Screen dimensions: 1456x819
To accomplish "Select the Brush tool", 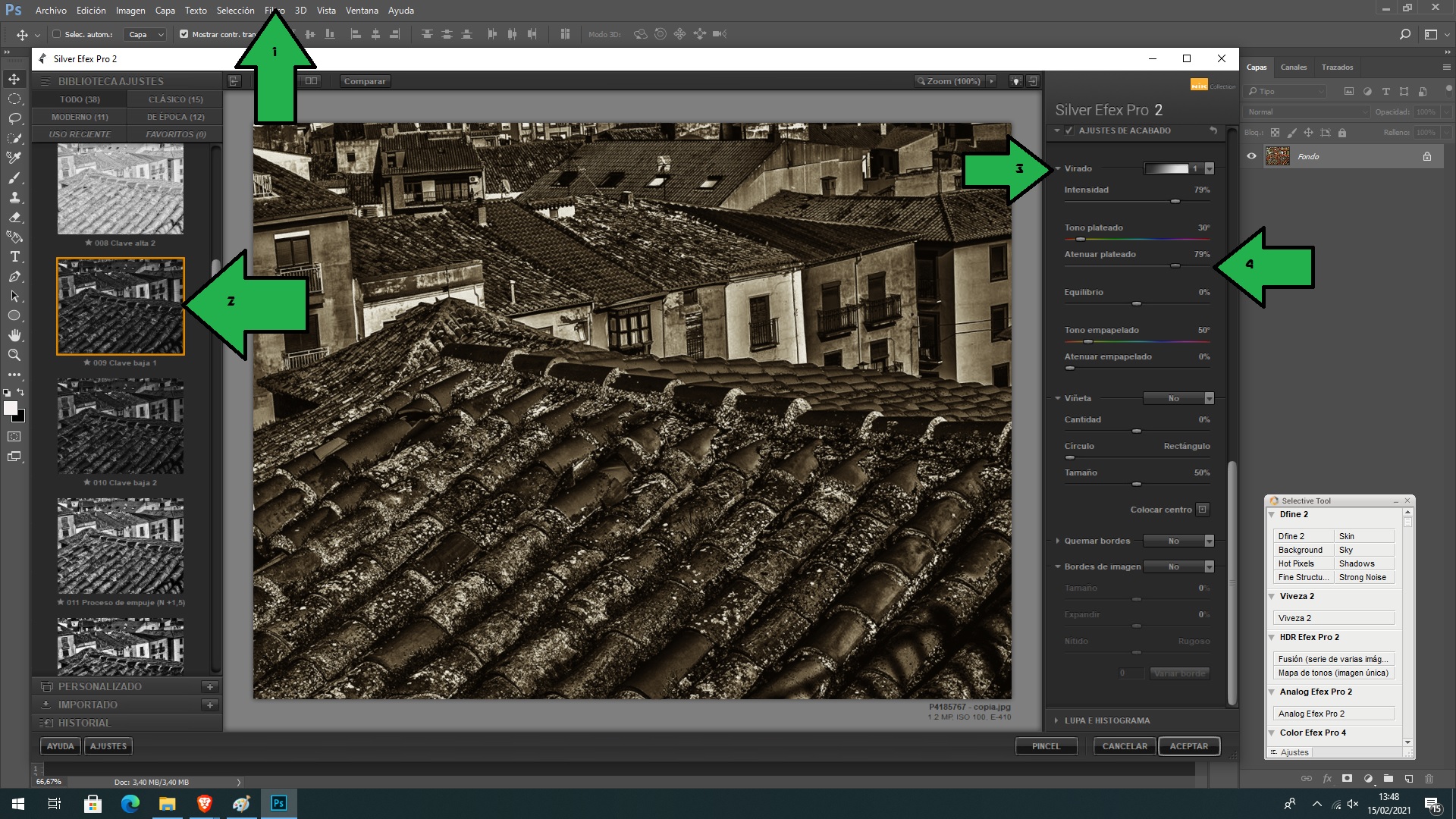I will [x=14, y=178].
